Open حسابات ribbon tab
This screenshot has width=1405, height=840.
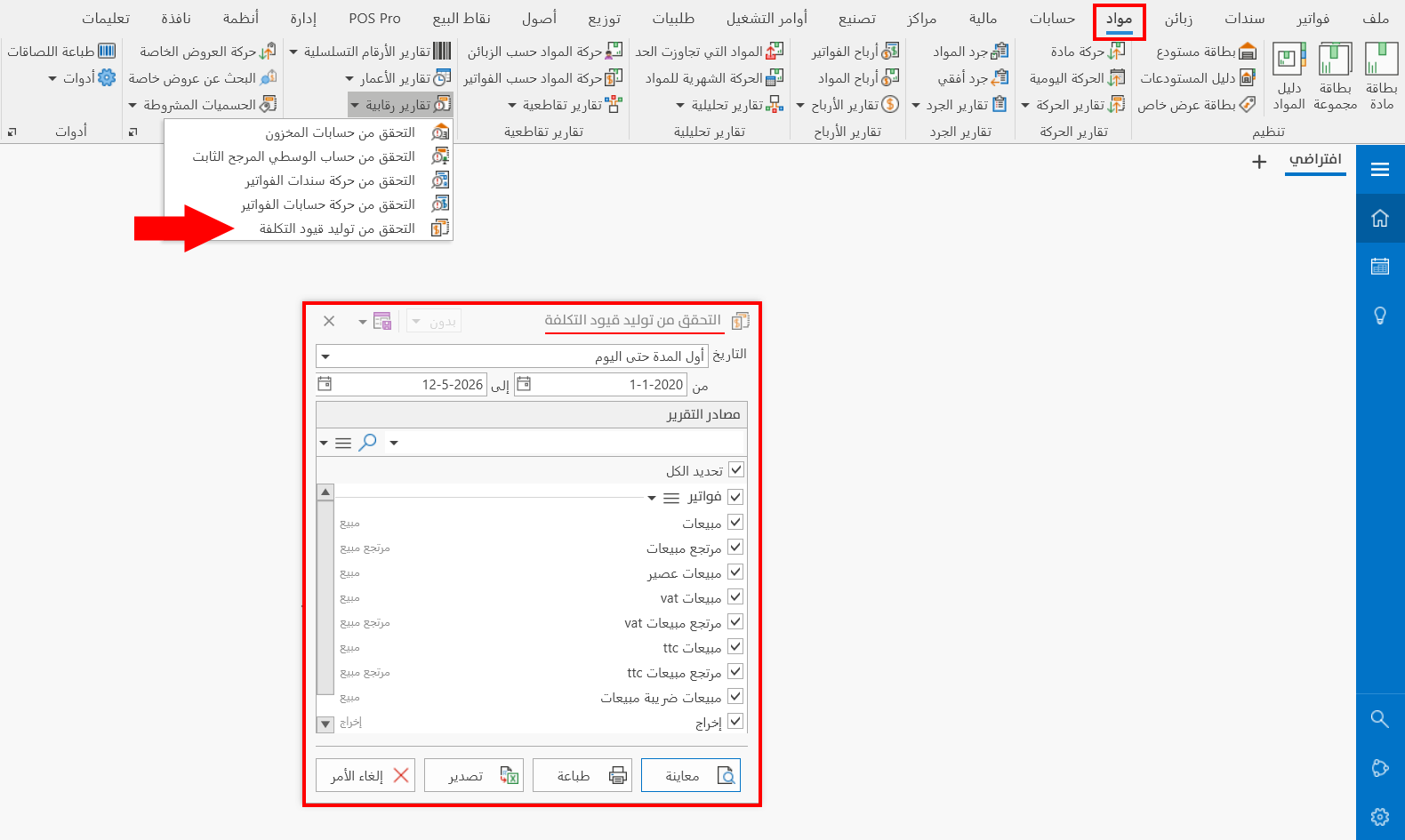click(x=1052, y=19)
